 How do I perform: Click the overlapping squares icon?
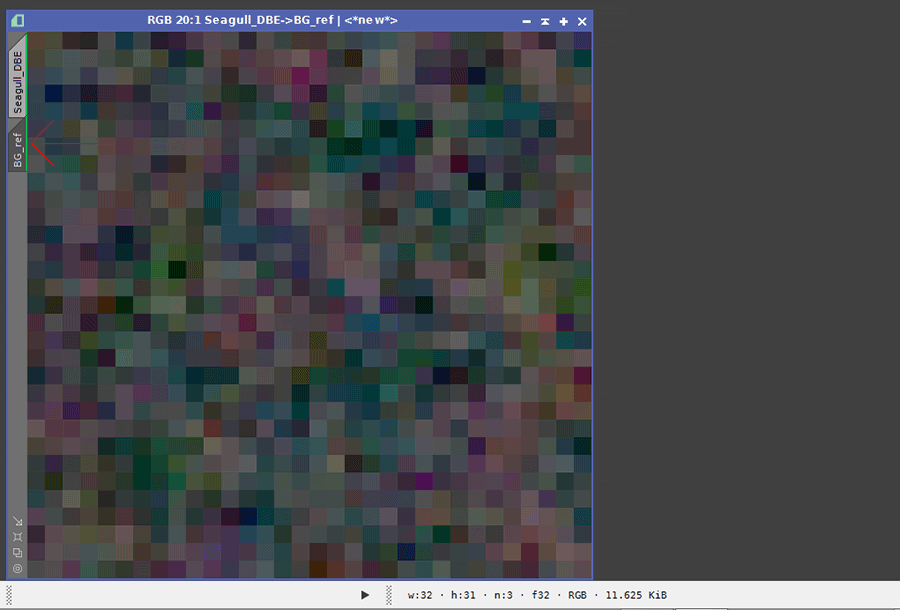tap(17, 552)
